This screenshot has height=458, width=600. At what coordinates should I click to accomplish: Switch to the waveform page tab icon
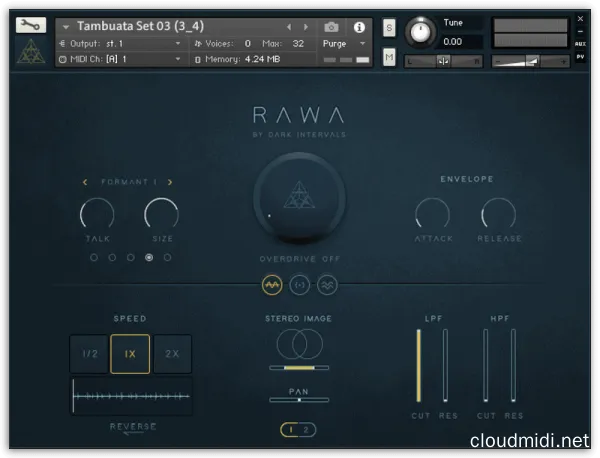pyautogui.click(x=272, y=285)
